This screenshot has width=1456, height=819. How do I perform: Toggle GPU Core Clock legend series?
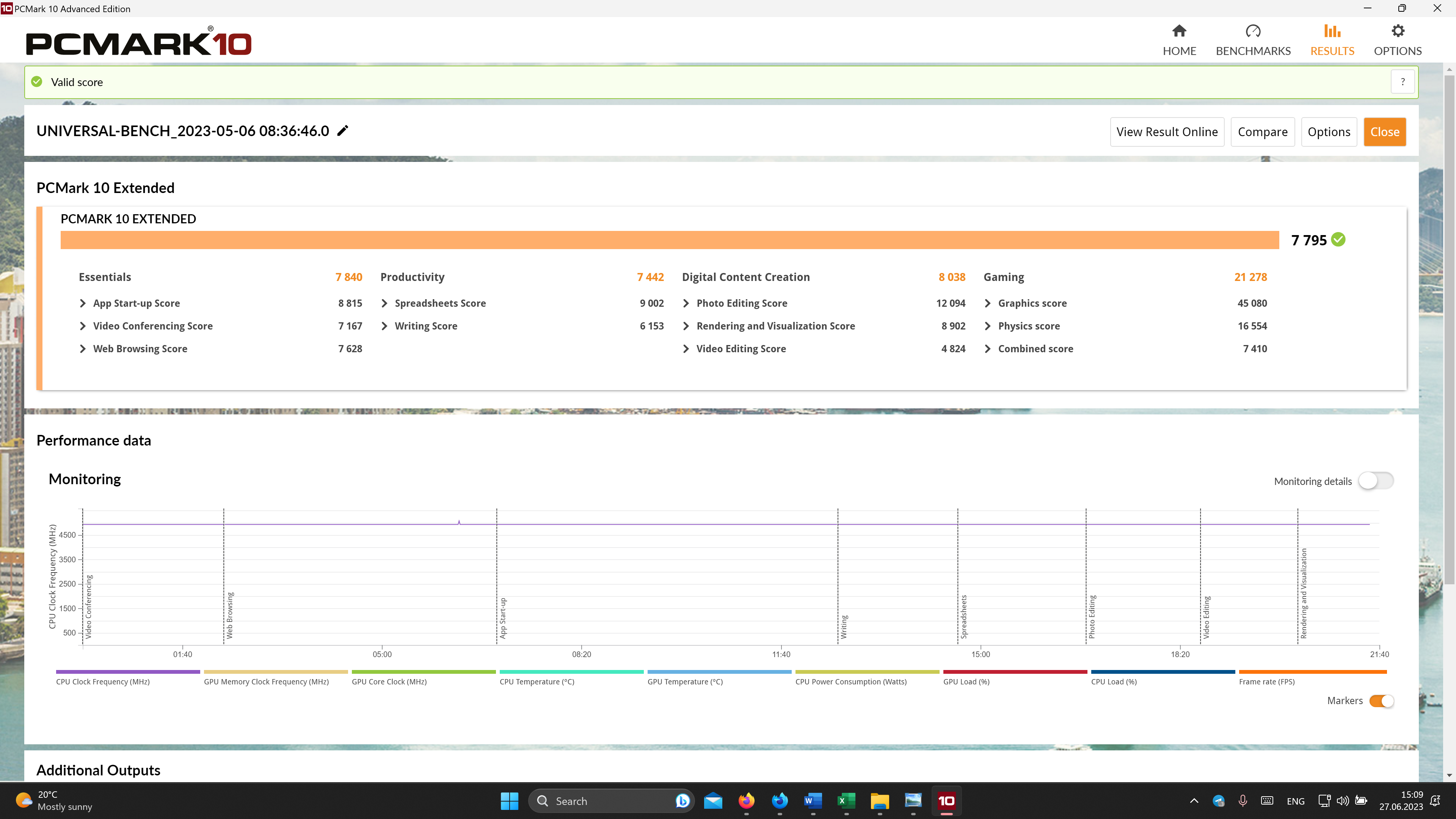tap(424, 678)
